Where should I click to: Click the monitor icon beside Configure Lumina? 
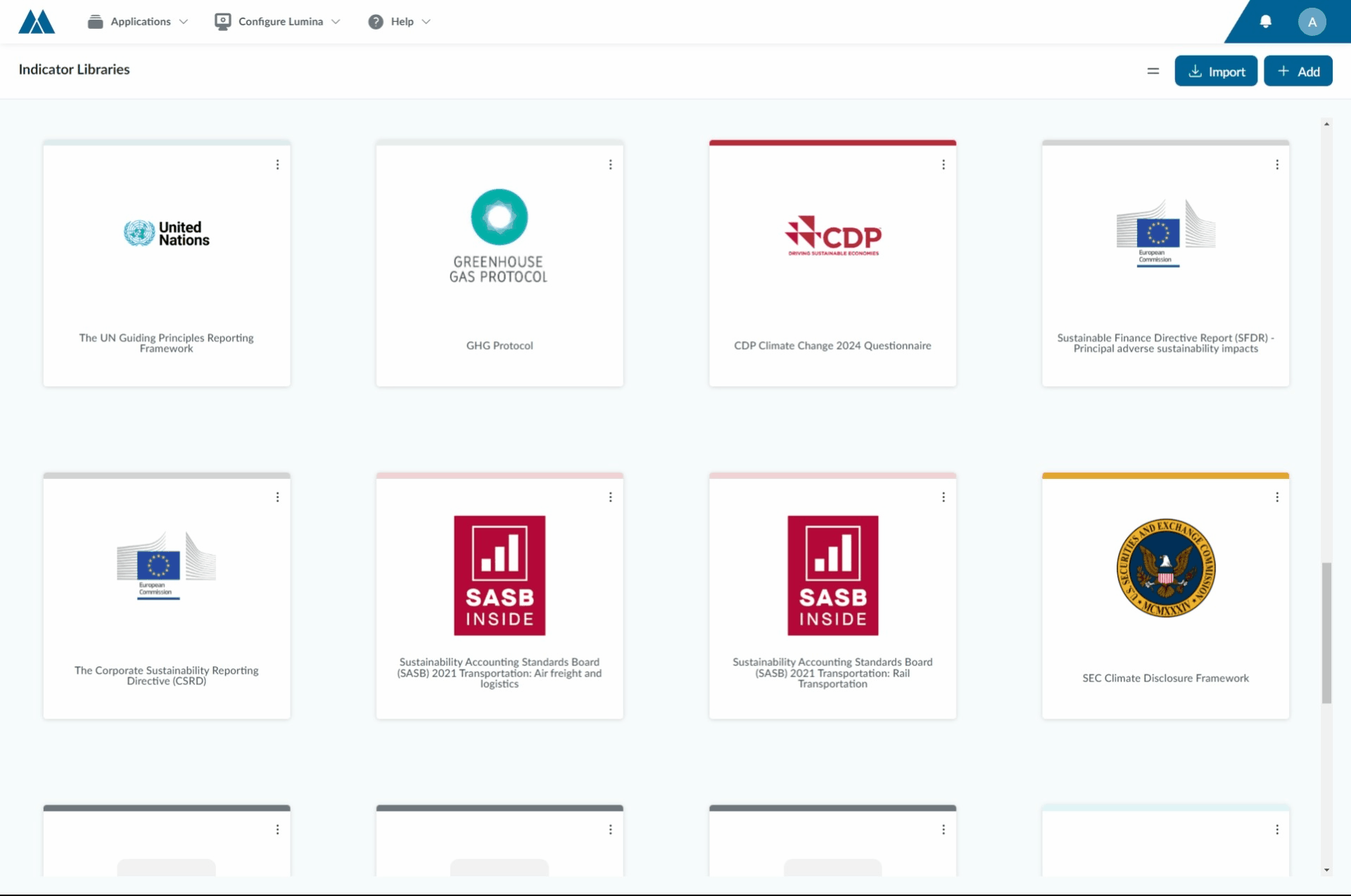tap(222, 22)
